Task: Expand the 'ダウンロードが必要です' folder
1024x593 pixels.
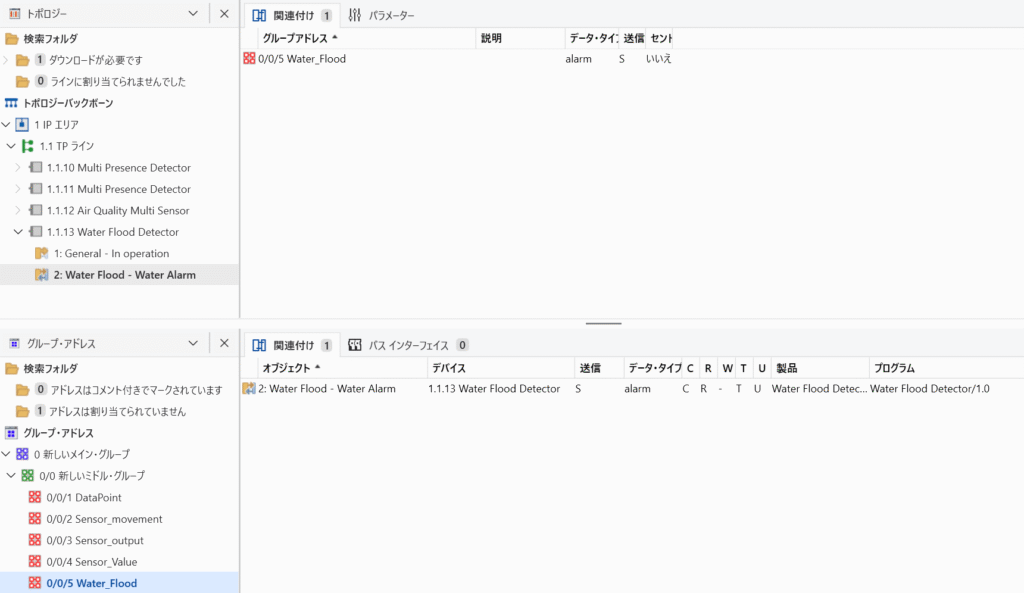Action: coord(6,60)
